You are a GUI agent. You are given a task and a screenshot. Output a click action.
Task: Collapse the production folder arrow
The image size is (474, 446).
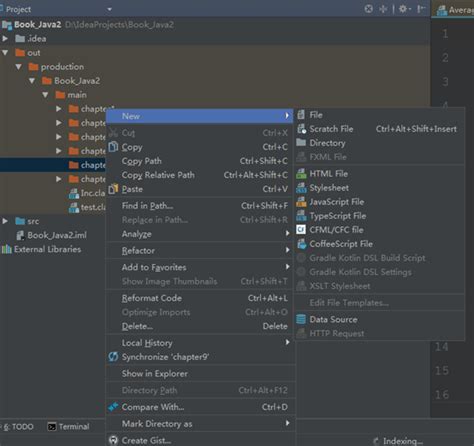click(x=19, y=67)
